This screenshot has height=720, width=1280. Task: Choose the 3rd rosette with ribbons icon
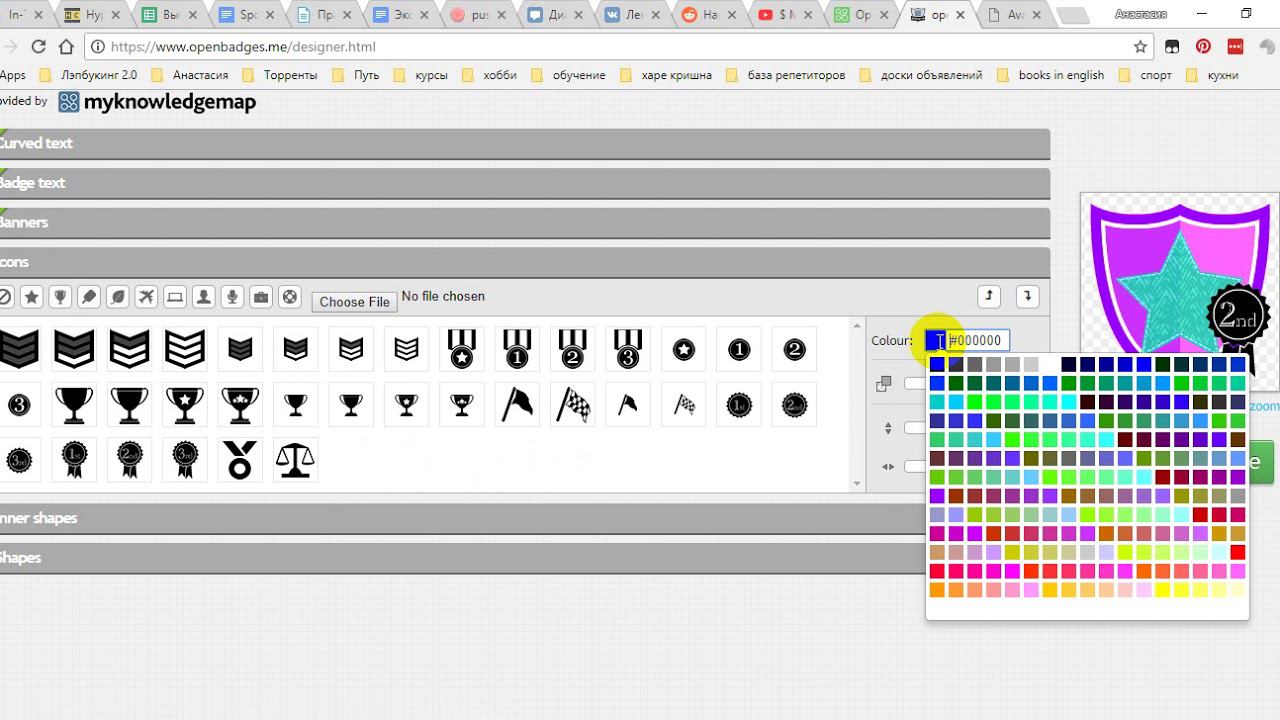[x=185, y=460]
